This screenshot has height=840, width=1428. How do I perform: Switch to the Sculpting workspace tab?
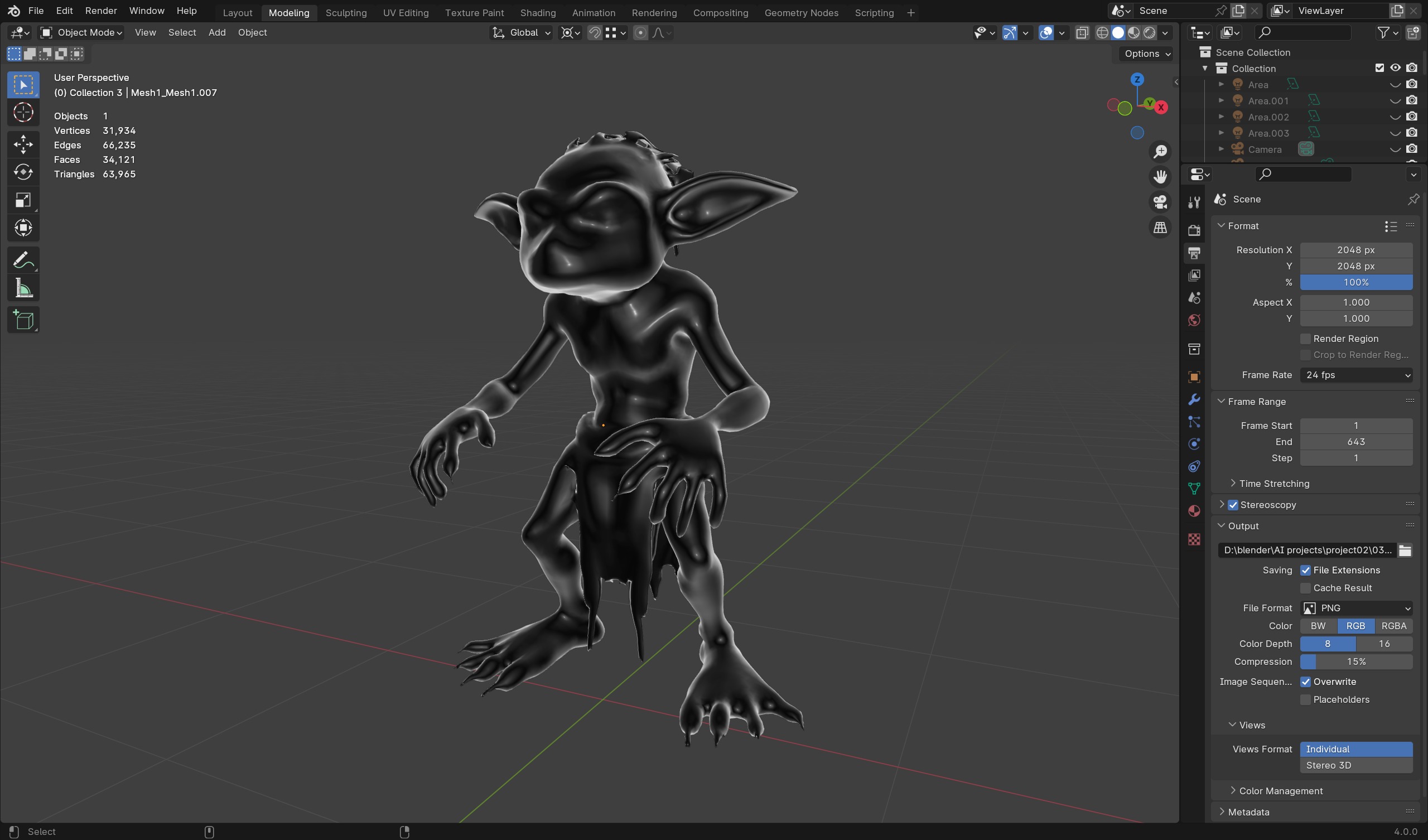[x=346, y=12]
